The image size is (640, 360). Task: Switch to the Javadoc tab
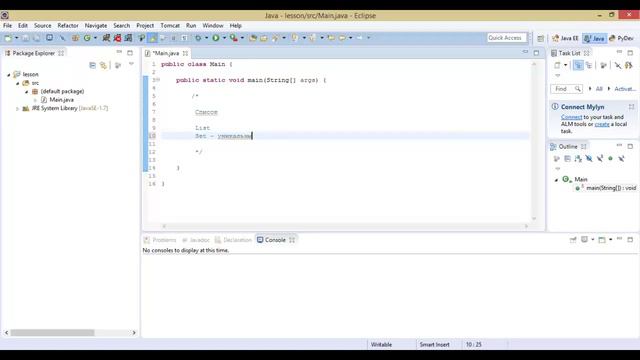pos(196,240)
